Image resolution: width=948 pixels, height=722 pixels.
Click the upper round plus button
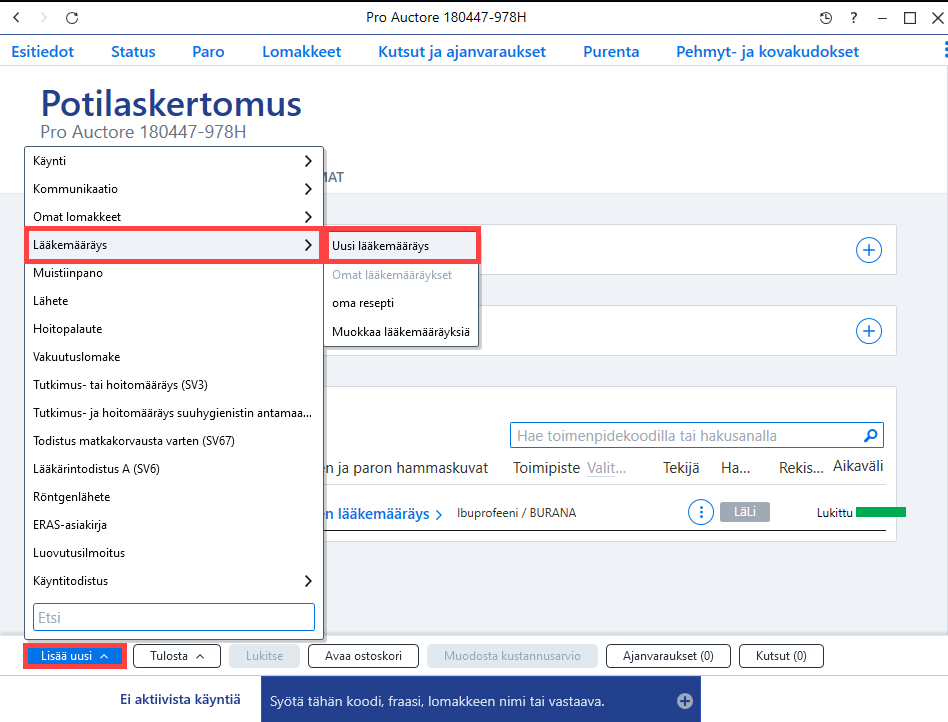pos(868,250)
